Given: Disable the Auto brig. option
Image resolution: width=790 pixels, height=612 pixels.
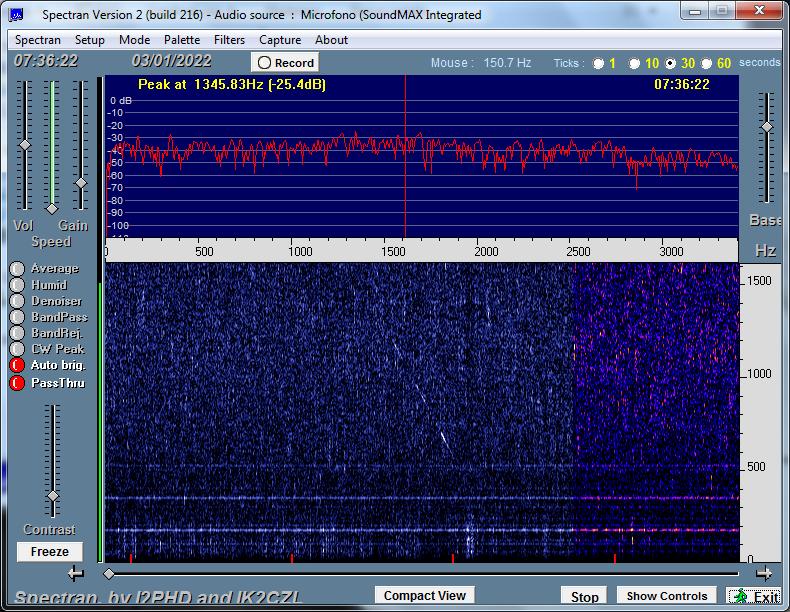Looking at the screenshot, I should [17, 365].
